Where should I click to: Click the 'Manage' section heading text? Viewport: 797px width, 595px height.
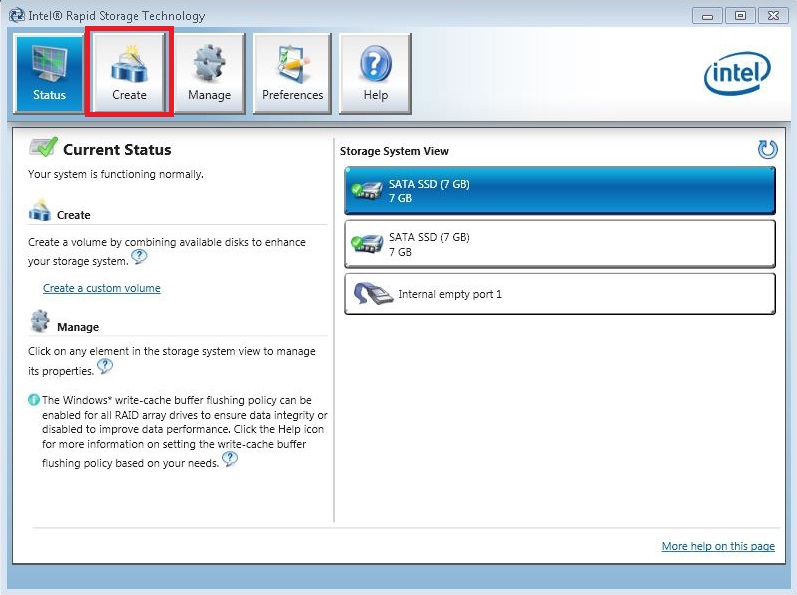[x=78, y=327]
